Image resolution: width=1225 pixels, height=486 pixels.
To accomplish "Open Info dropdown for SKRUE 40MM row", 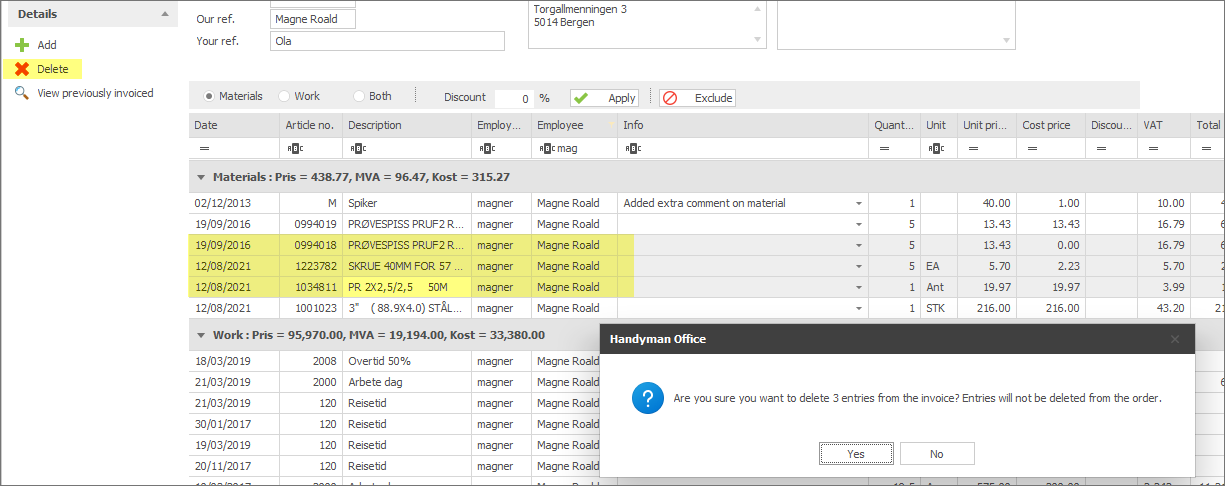I will point(859,266).
